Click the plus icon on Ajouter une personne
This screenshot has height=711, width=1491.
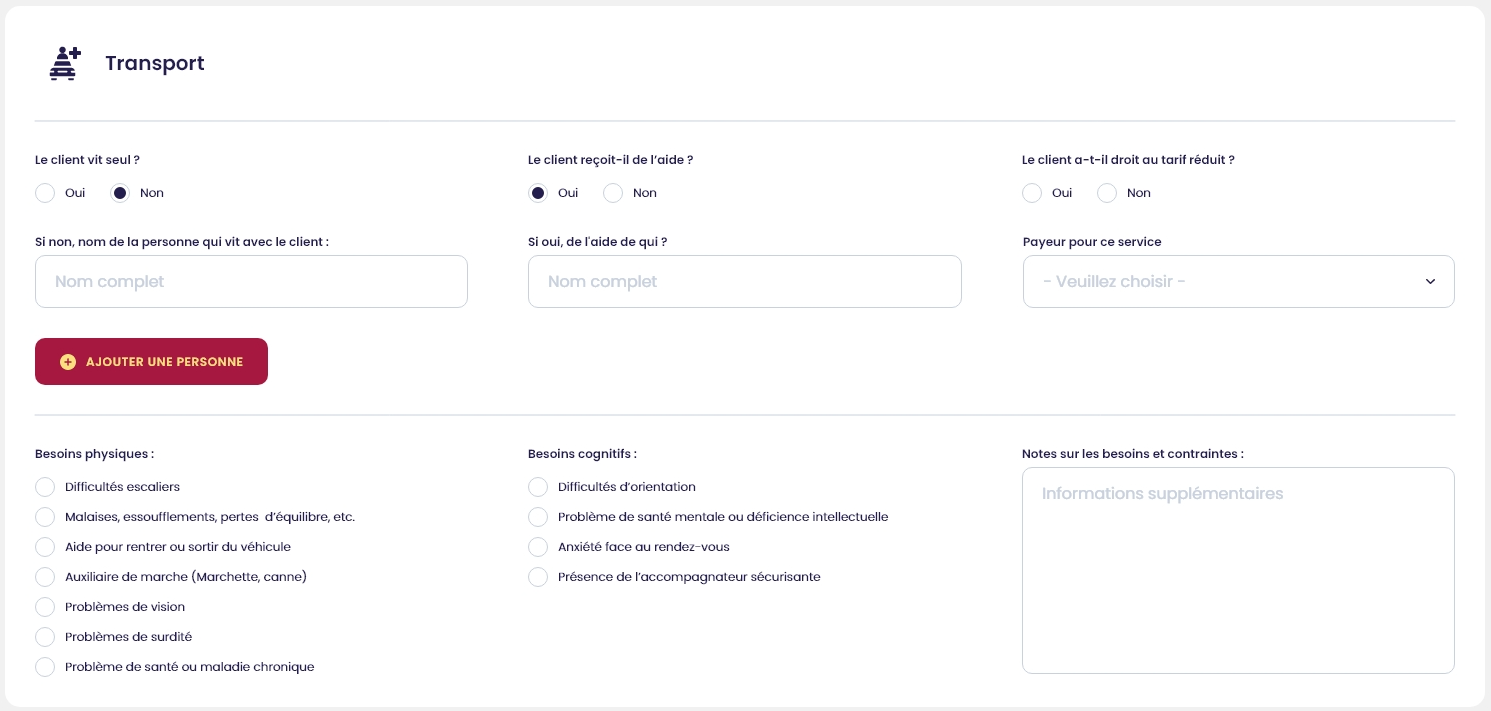pyautogui.click(x=68, y=362)
